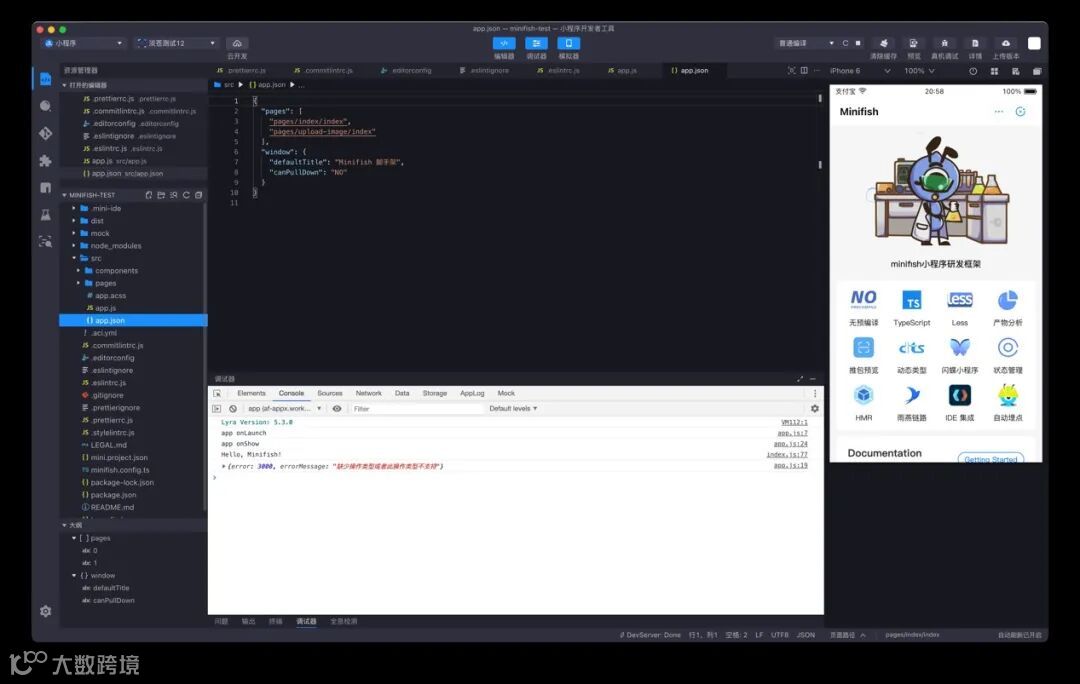Open the extensions puzzle icon in sidebar
Screen dimensions: 1080x684
(45, 160)
